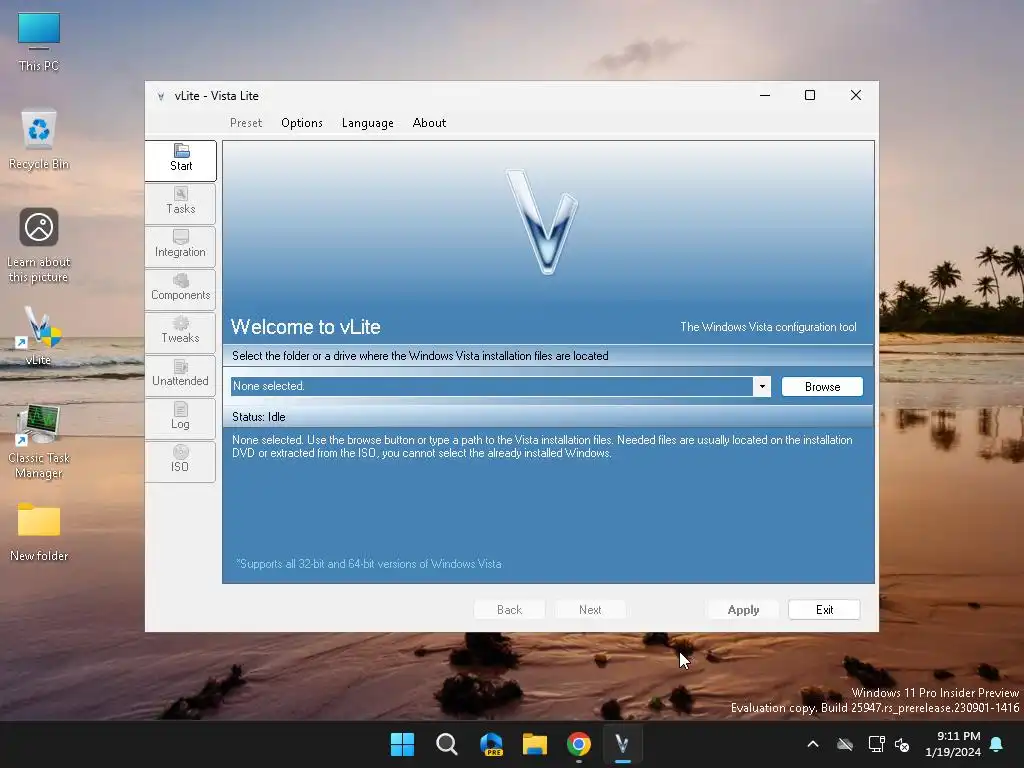Screen dimensions: 1024x768
Task: Switch to the Tweaks section
Action: [x=181, y=332]
